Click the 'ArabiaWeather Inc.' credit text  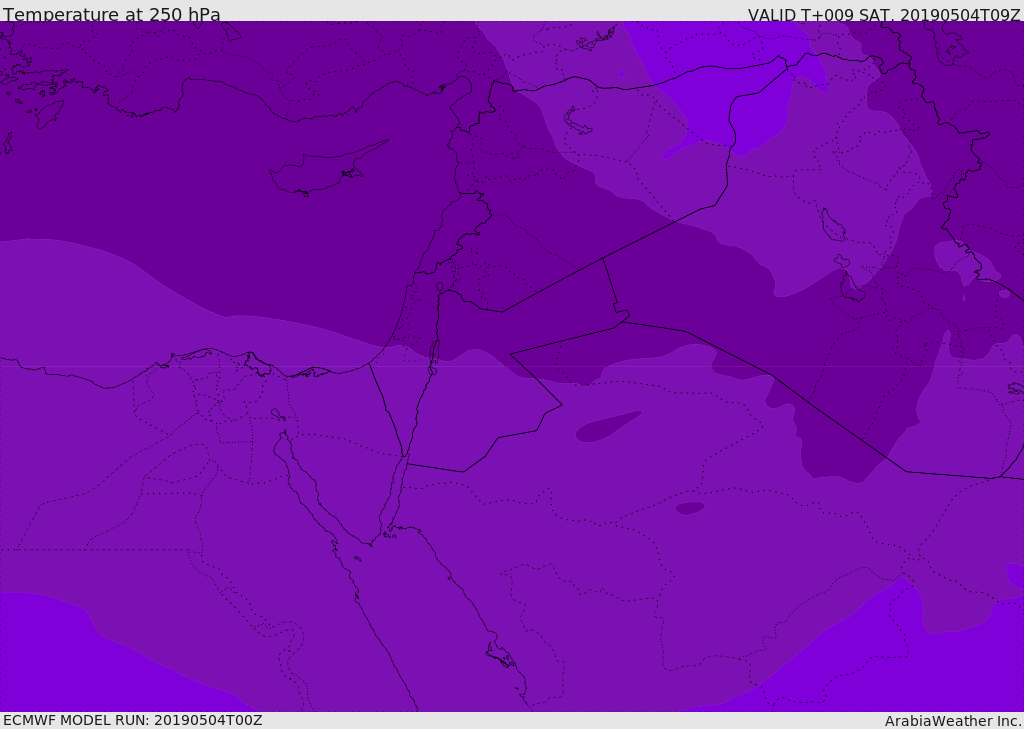coord(953,721)
